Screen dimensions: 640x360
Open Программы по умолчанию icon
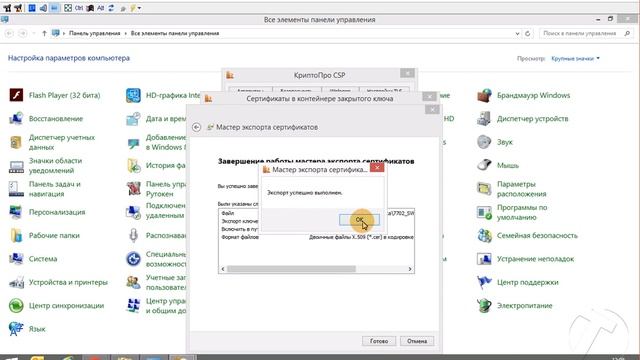coord(484,212)
